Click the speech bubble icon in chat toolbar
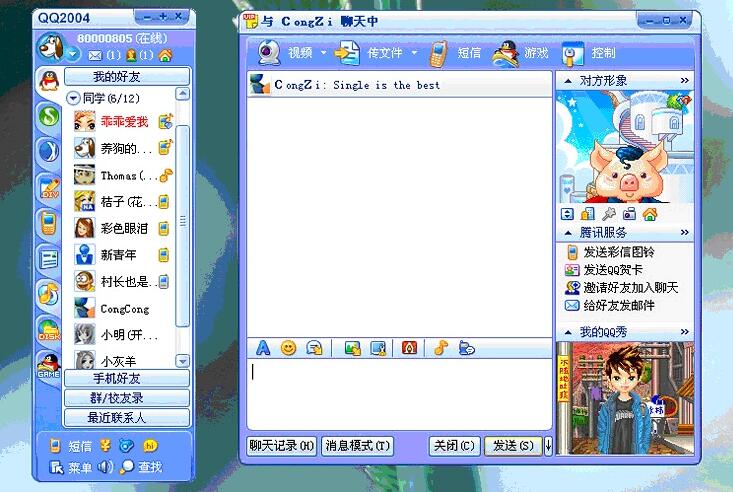The width and height of the screenshot is (733, 492). tap(467, 348)
